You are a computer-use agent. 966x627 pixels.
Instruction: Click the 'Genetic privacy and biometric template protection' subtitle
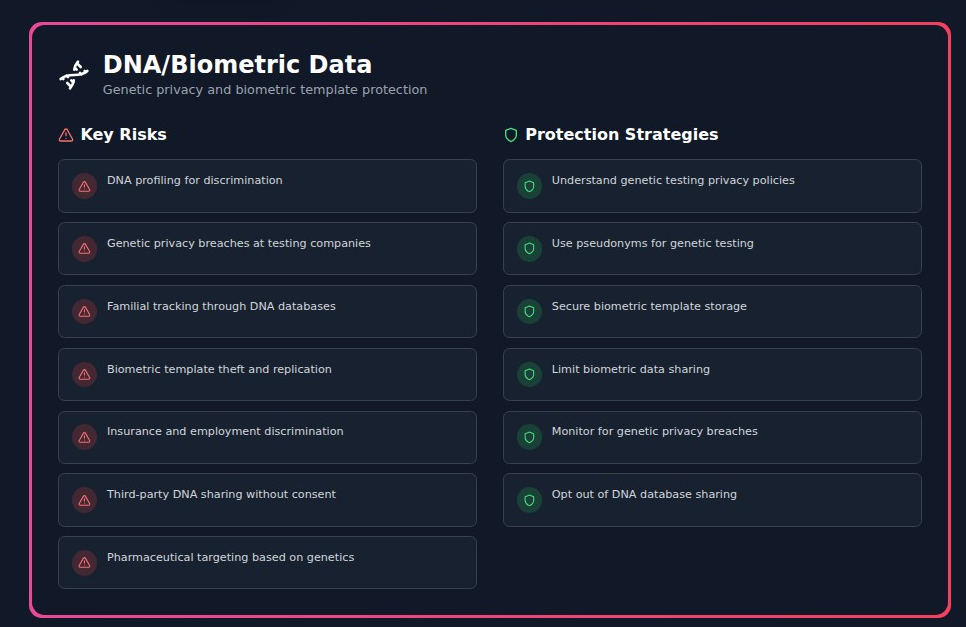point(264,90)
